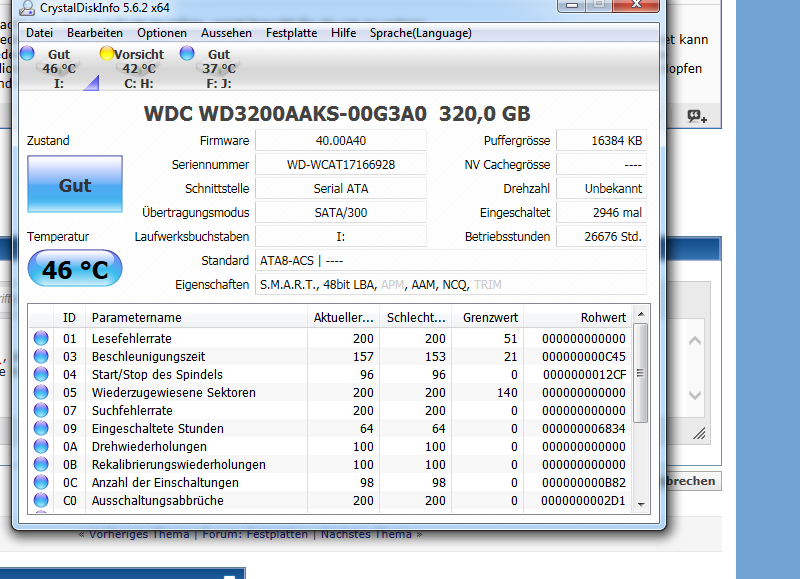Minimize the CrystalDiskInfo window
The image size is (800, 579).
pyautogui.click(x=572, y=5)
